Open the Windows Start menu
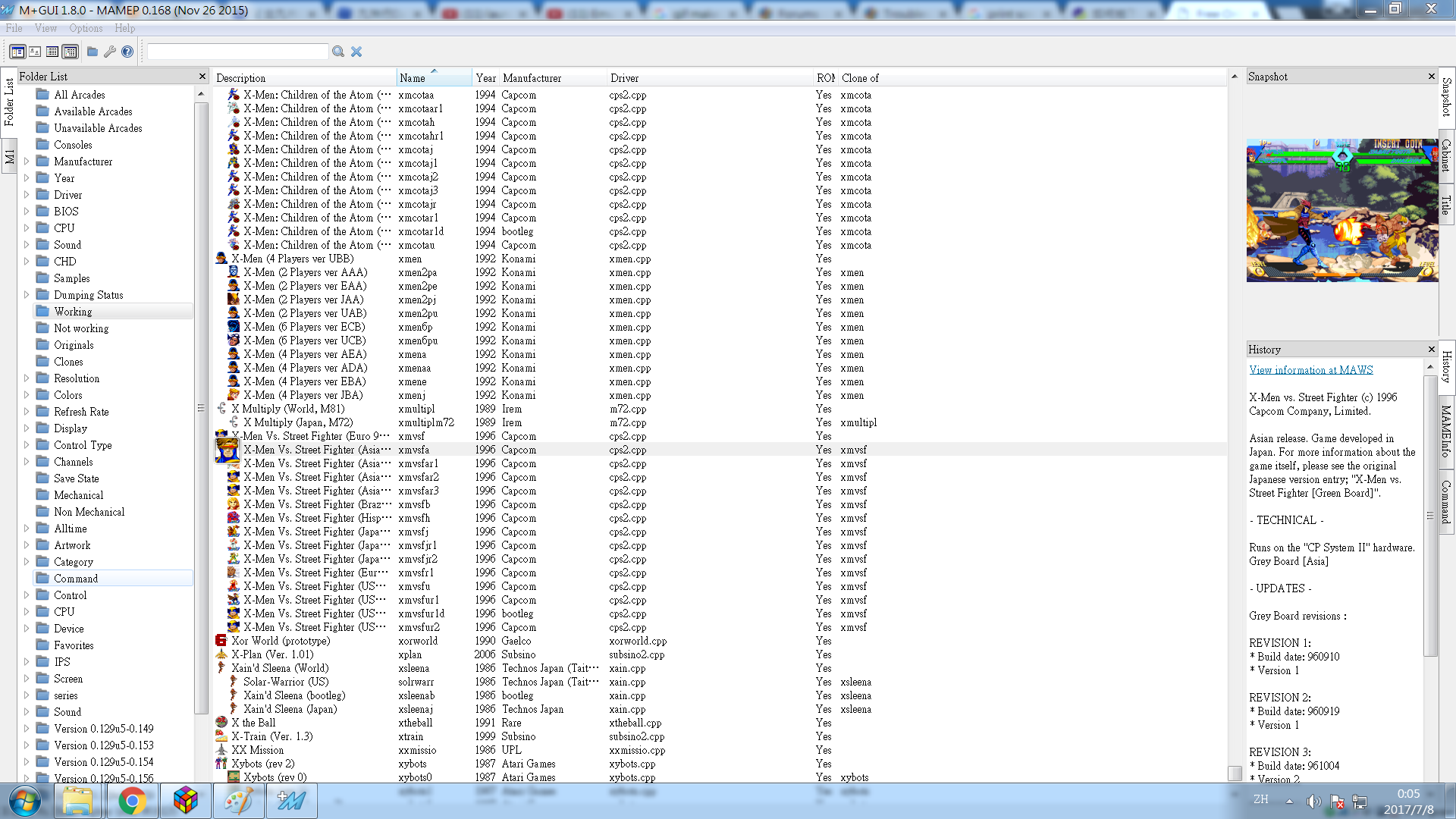The width and height of the screenshot is (1456, 819). (25, 801)
